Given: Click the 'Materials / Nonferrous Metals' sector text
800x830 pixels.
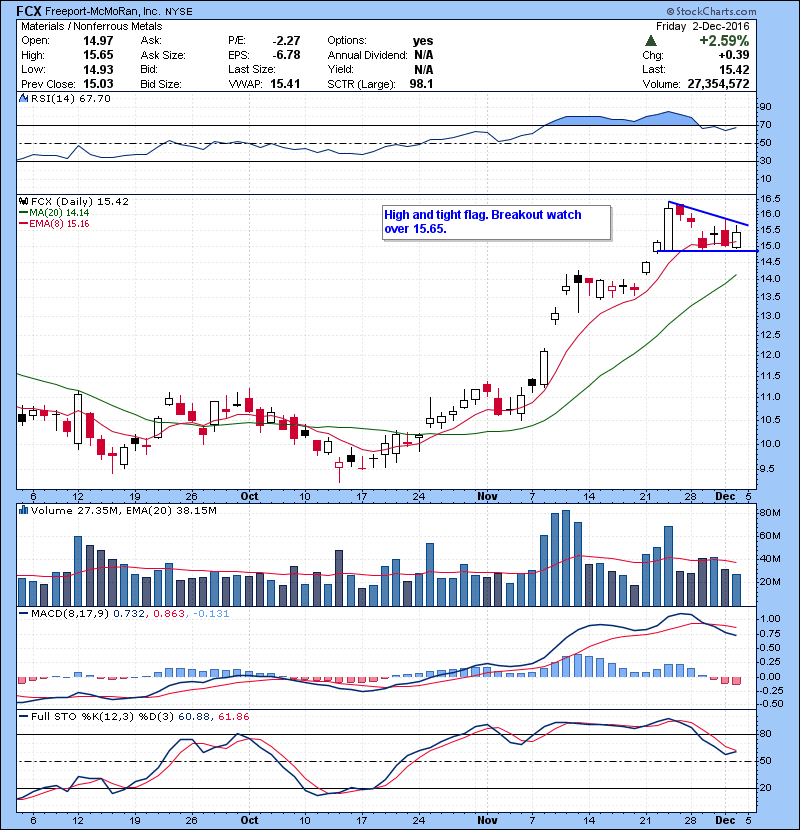Looking at the screenshot, I should (x=92, y=26).
